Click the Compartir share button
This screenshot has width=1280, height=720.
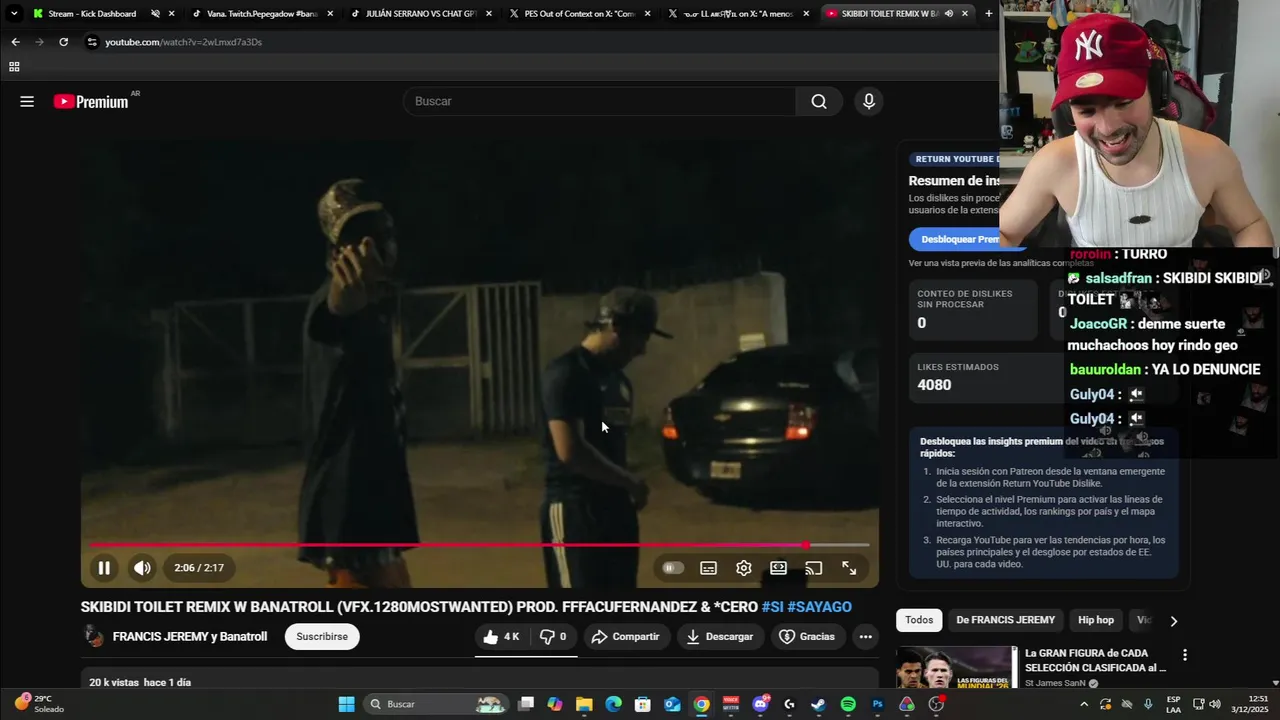point(625,636)
